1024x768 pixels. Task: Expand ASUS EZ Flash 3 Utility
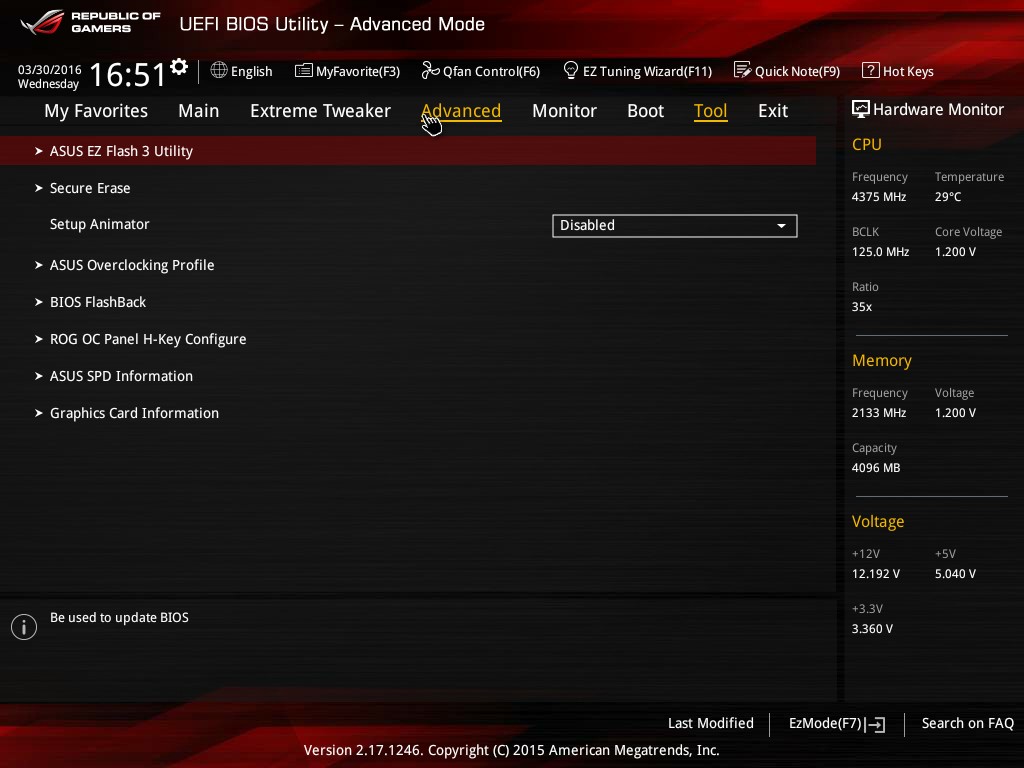[408, 151]
